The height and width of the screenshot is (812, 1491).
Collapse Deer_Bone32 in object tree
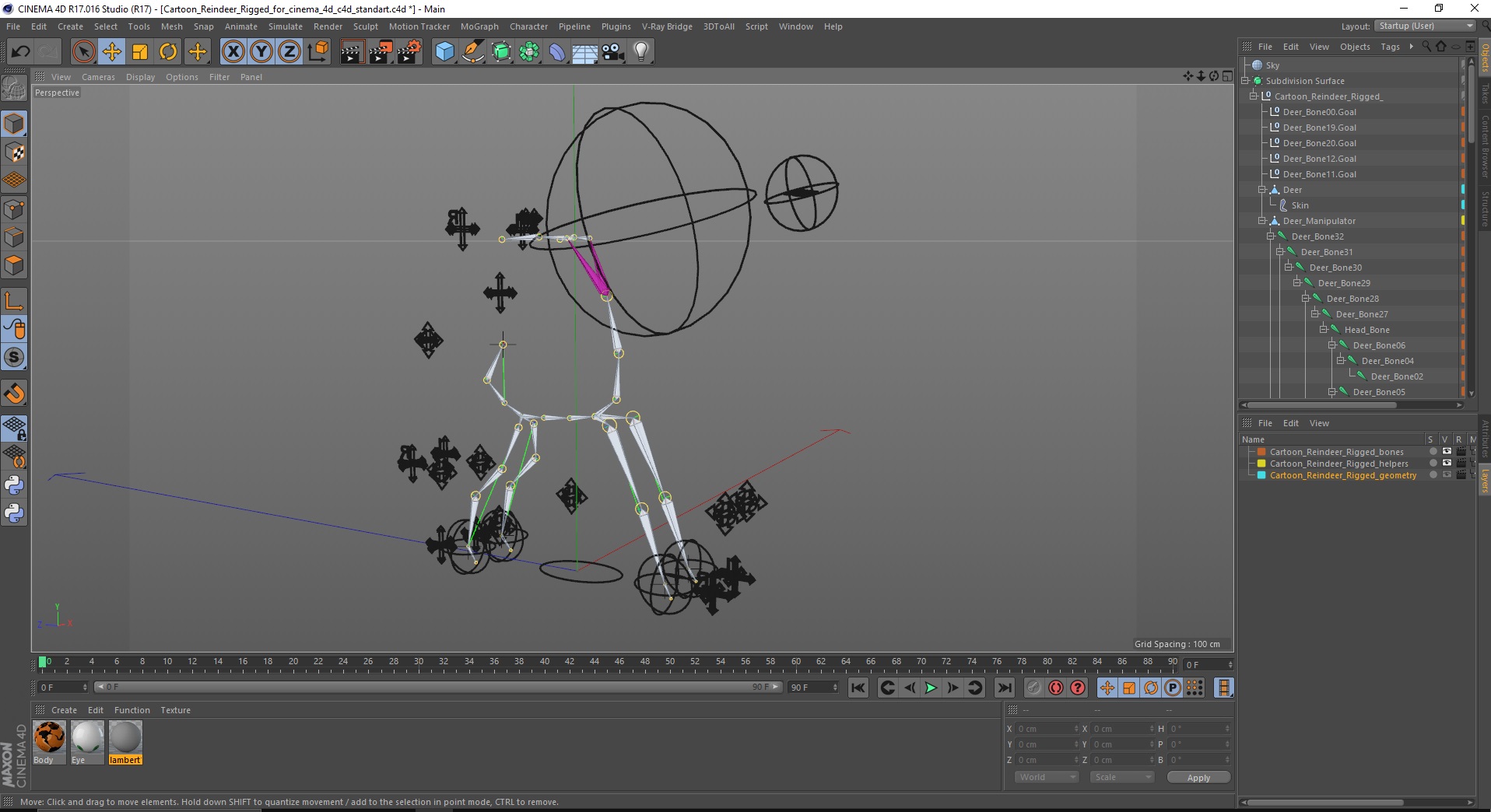[x=1271, y=236]
